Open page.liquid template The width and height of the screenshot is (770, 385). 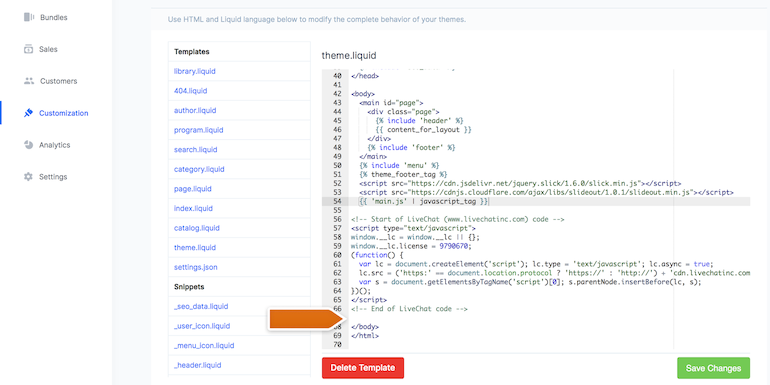tap(192, 189)
